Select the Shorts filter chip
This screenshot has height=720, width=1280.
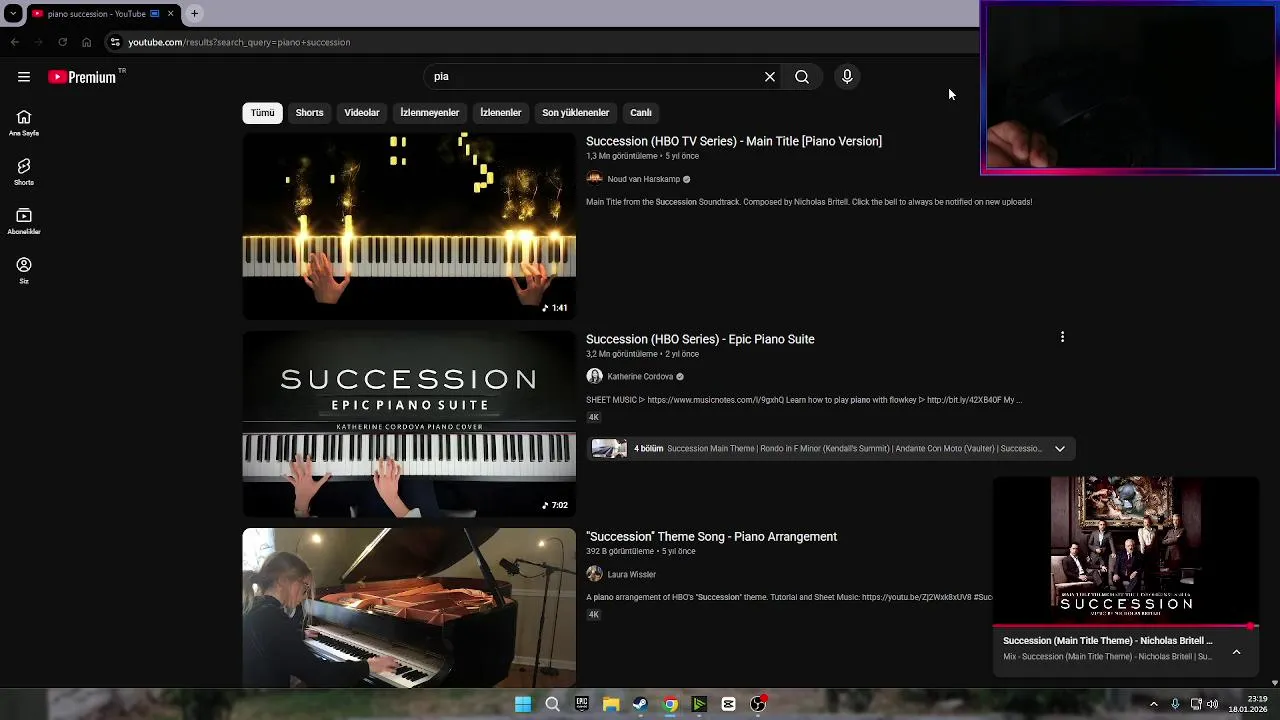(x=309, y=113)
